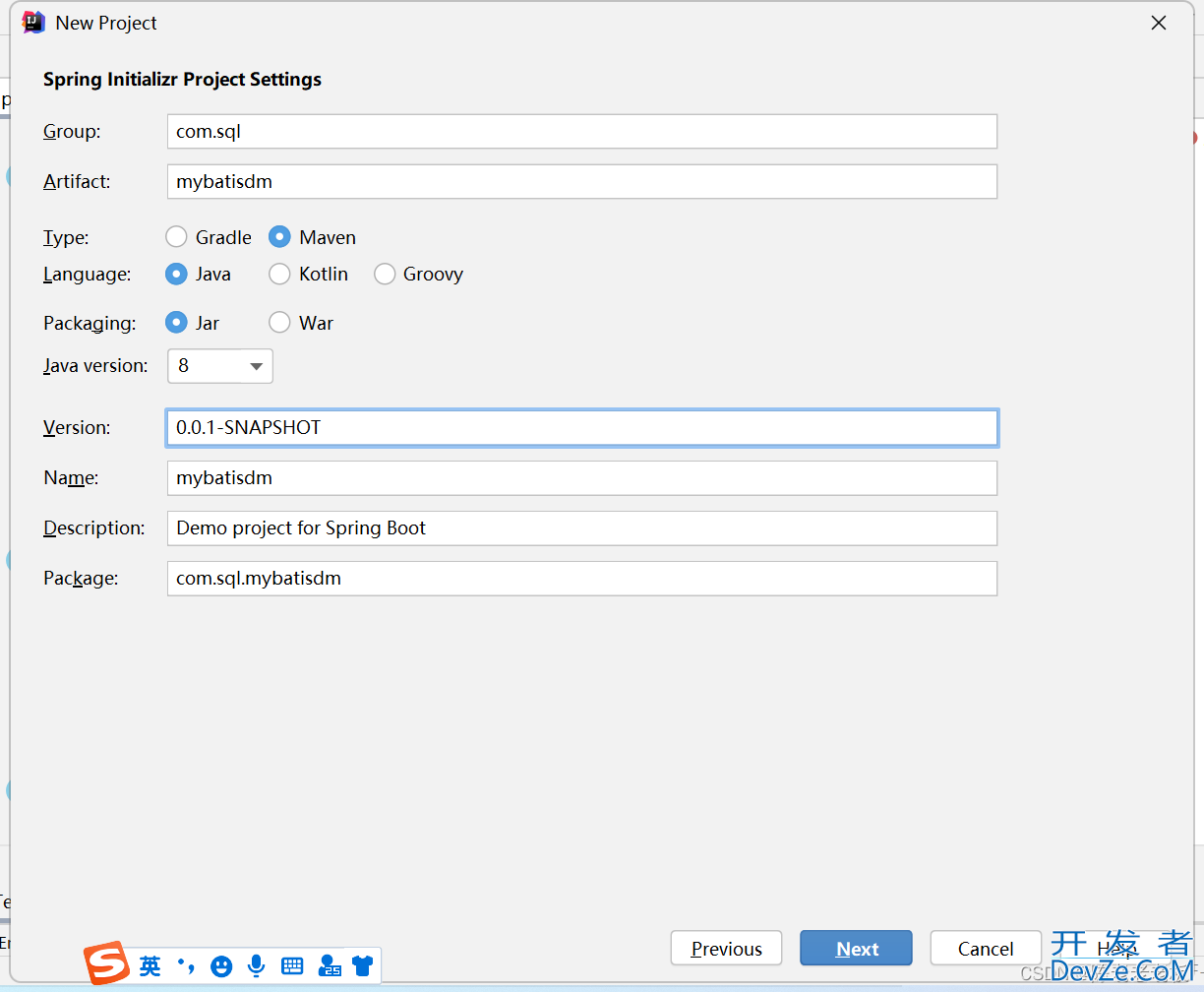
Task: Open the Sogou soft keyboard icon
Action: point(292,966)
